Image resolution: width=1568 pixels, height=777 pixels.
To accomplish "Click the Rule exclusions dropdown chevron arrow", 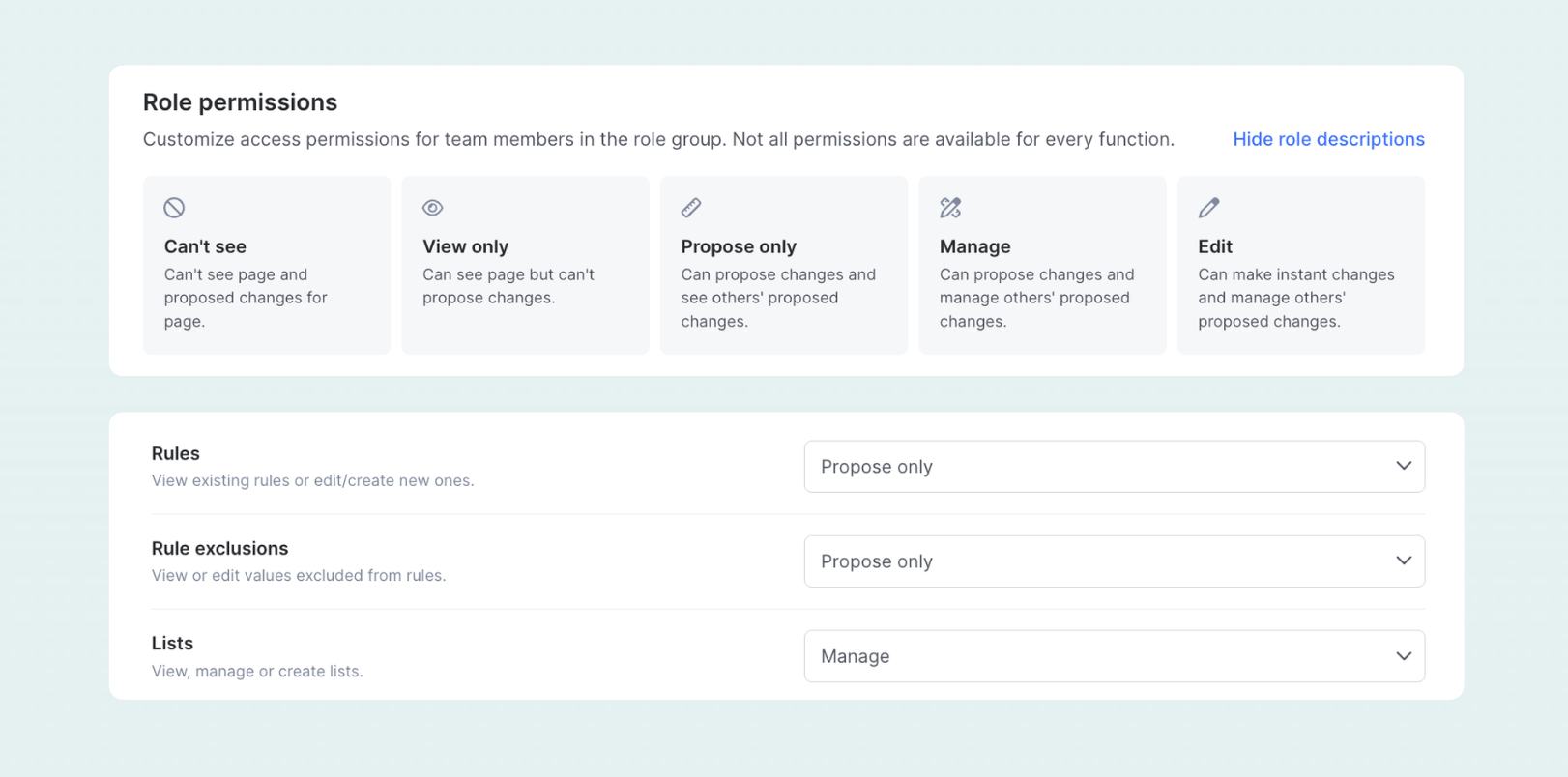I will [x=1403, y=561].
